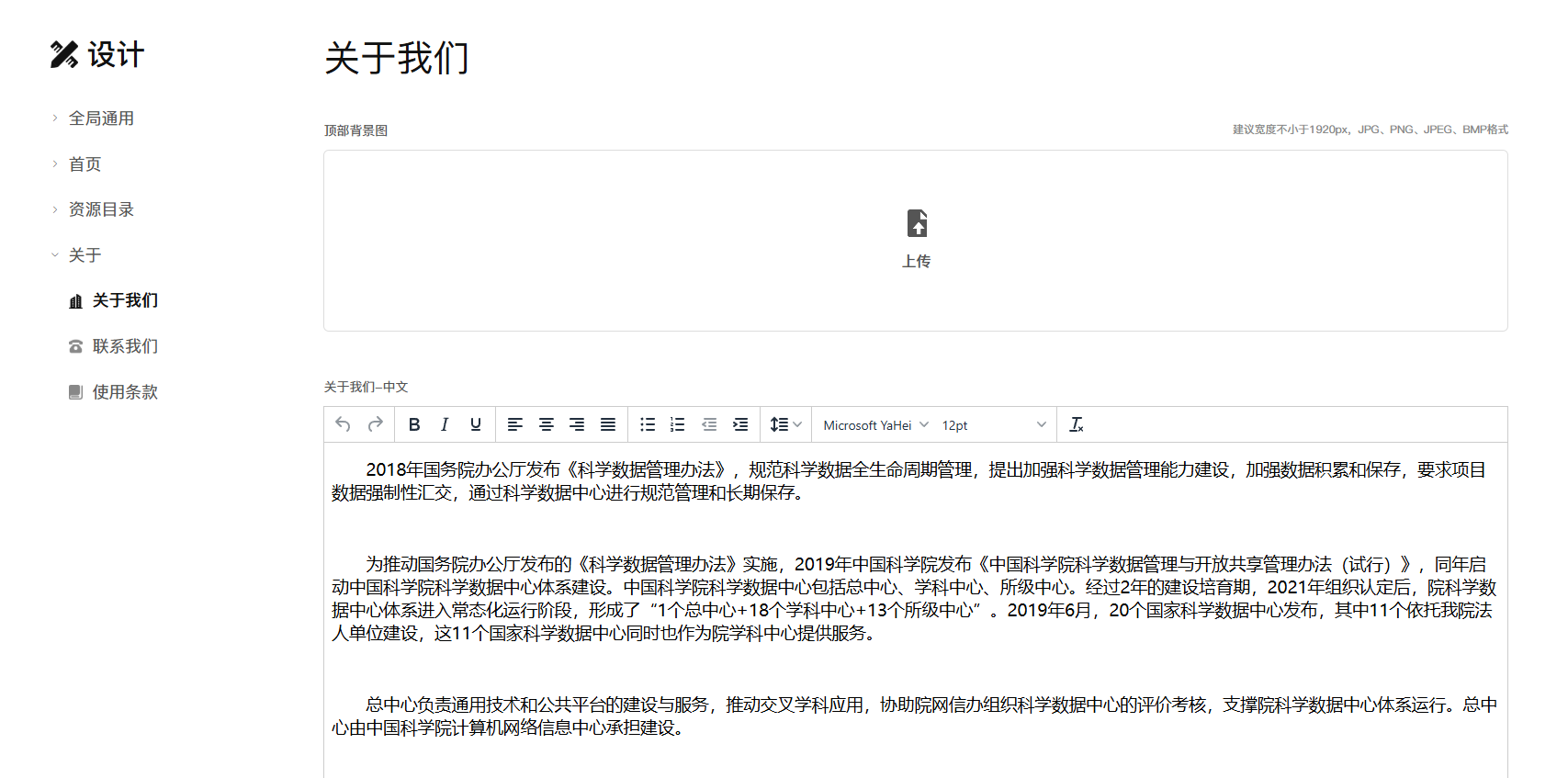
Task: Align text right
Action: pos(577,424)
